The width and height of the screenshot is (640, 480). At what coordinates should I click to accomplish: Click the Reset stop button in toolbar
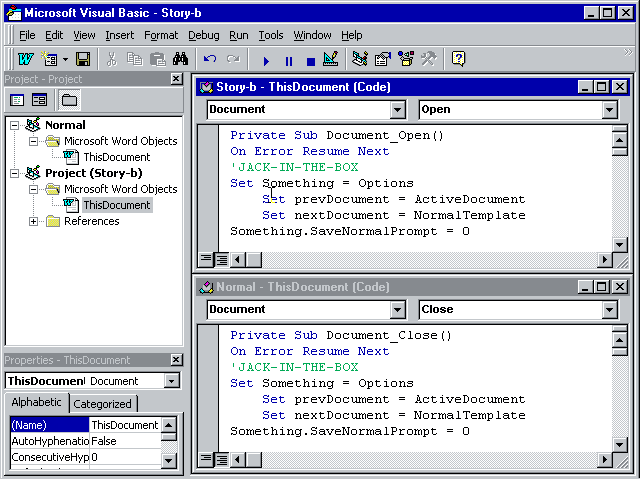click(310, 60)
